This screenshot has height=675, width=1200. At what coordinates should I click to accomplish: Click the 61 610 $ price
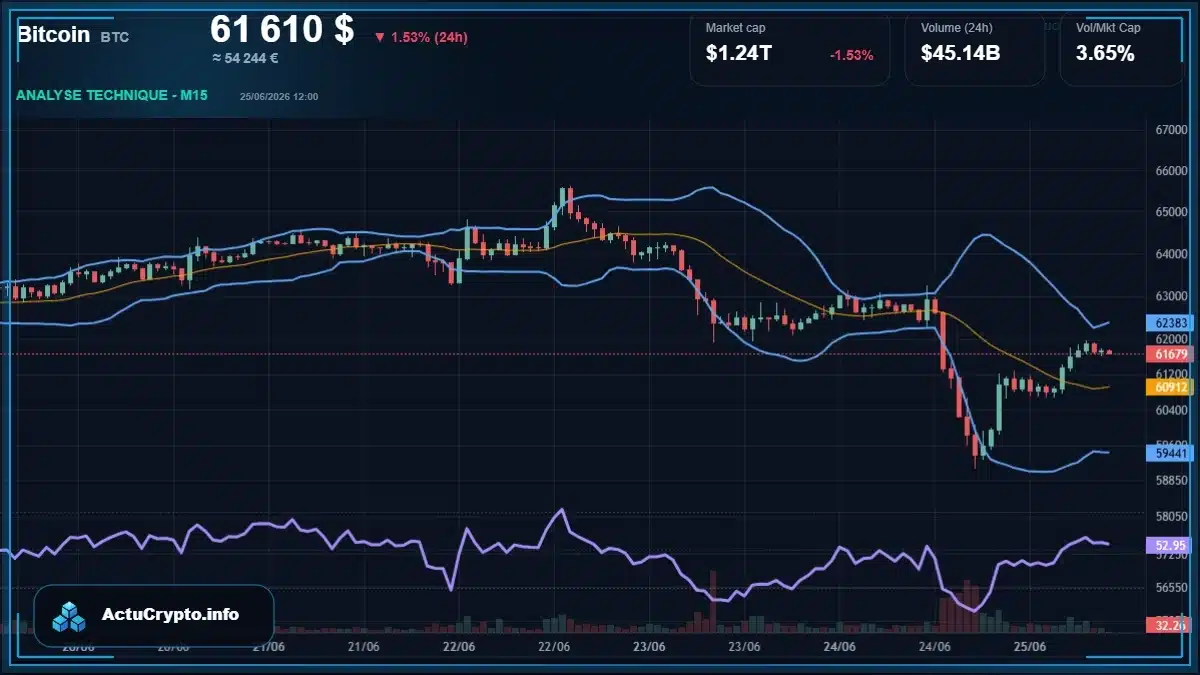[x=282, y=29]
